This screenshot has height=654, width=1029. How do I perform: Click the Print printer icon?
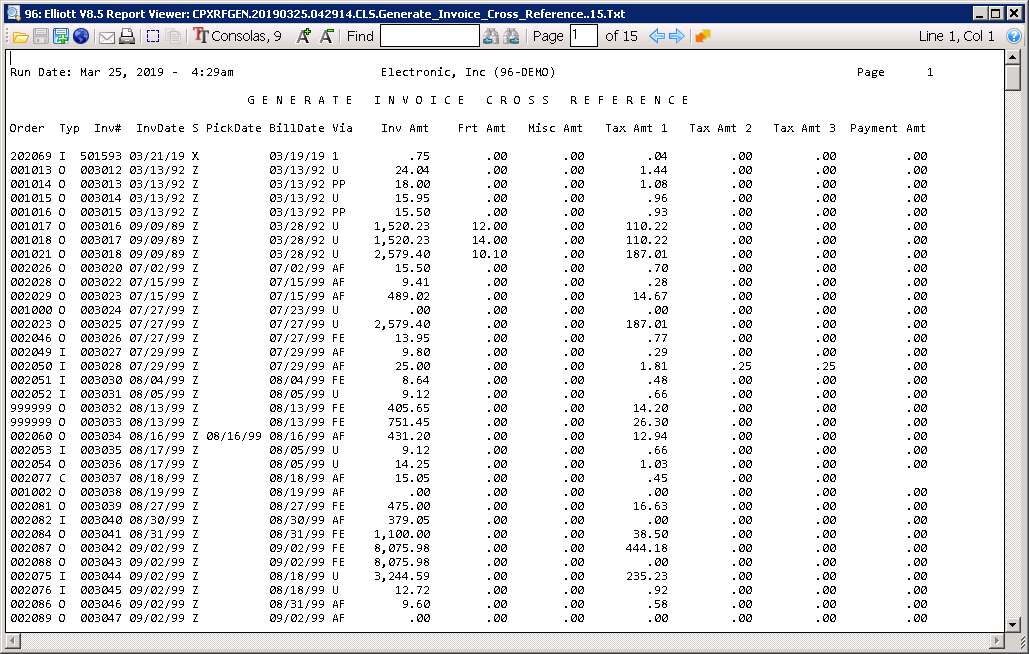click(x=127, y=37)
